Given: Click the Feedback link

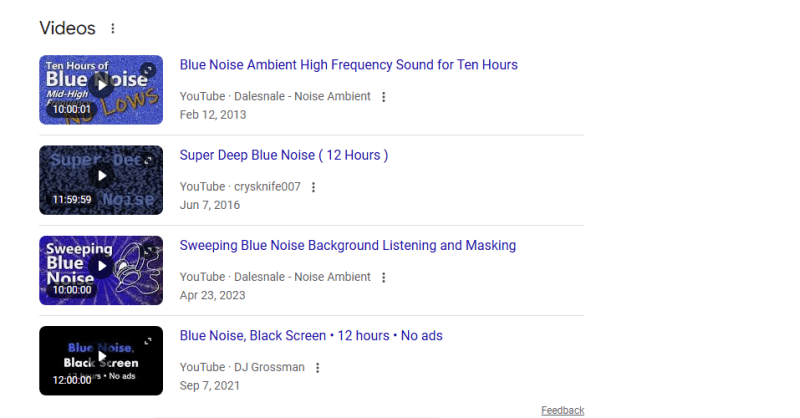Looking at the screenshot, I should point(562,411).
